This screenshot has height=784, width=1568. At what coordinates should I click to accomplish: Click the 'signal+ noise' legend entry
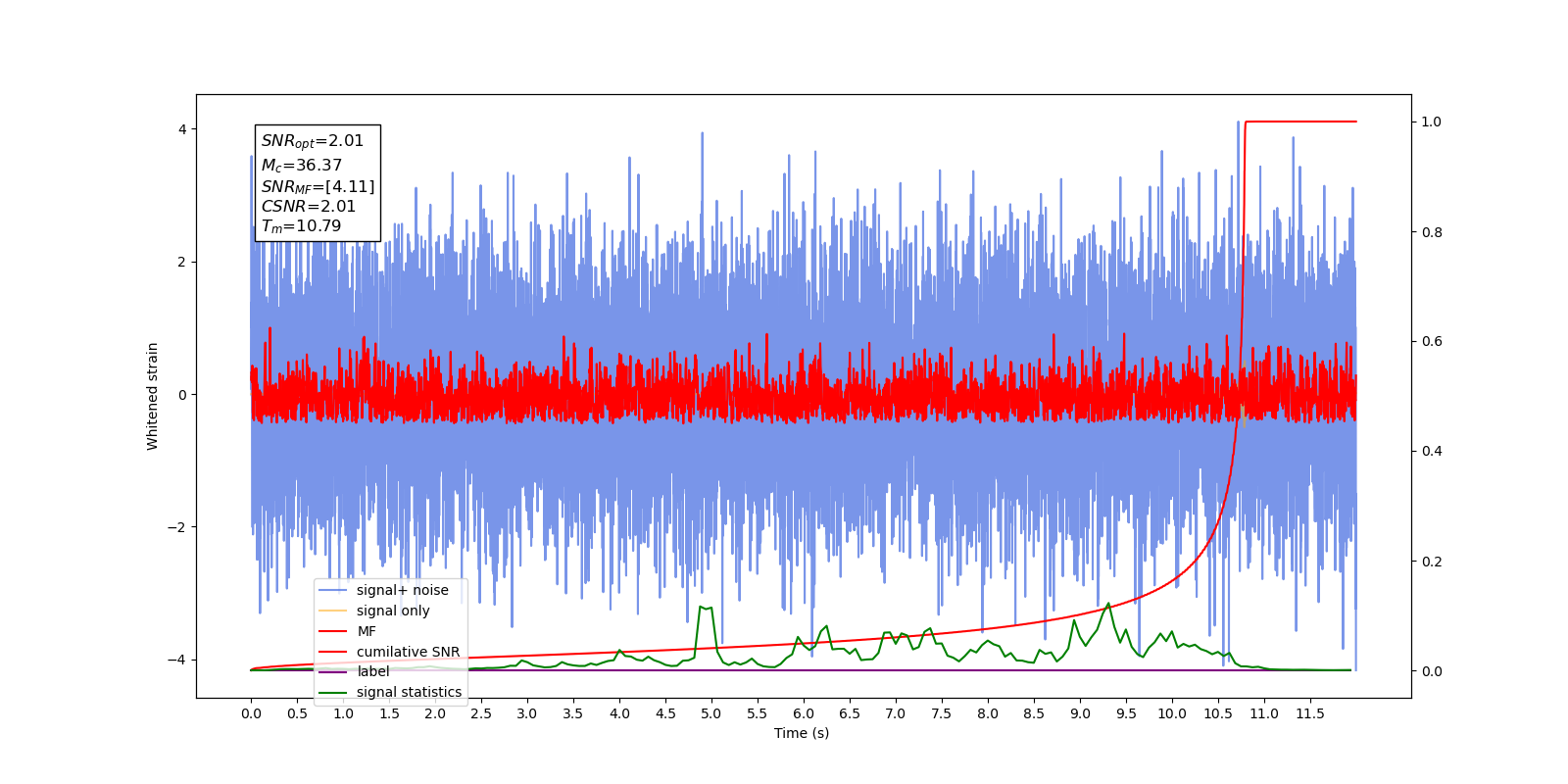point(384,590)
